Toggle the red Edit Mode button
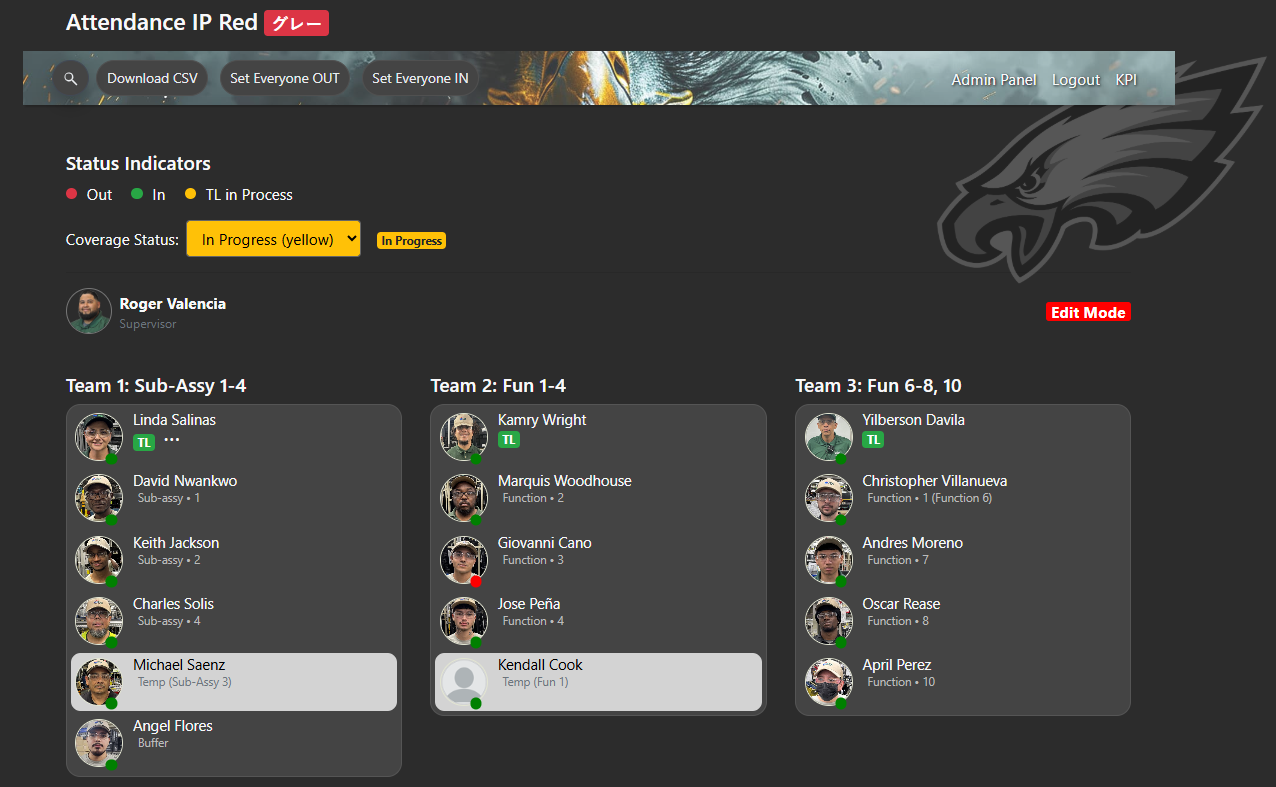This screenshot has height=787, width=1276. point(1088,312)
